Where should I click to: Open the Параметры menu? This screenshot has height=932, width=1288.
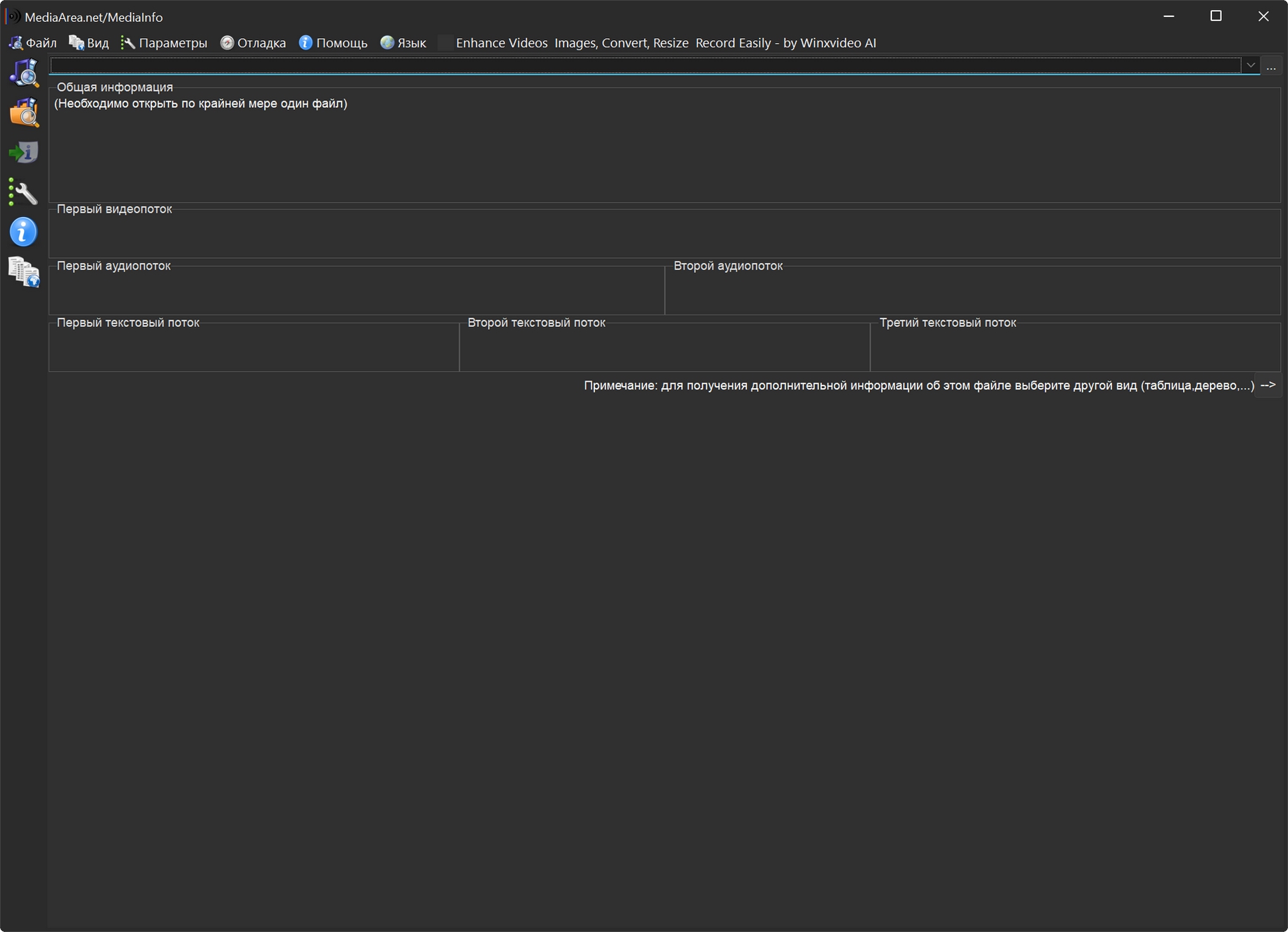pyautogui.click(x=164, y=43)
